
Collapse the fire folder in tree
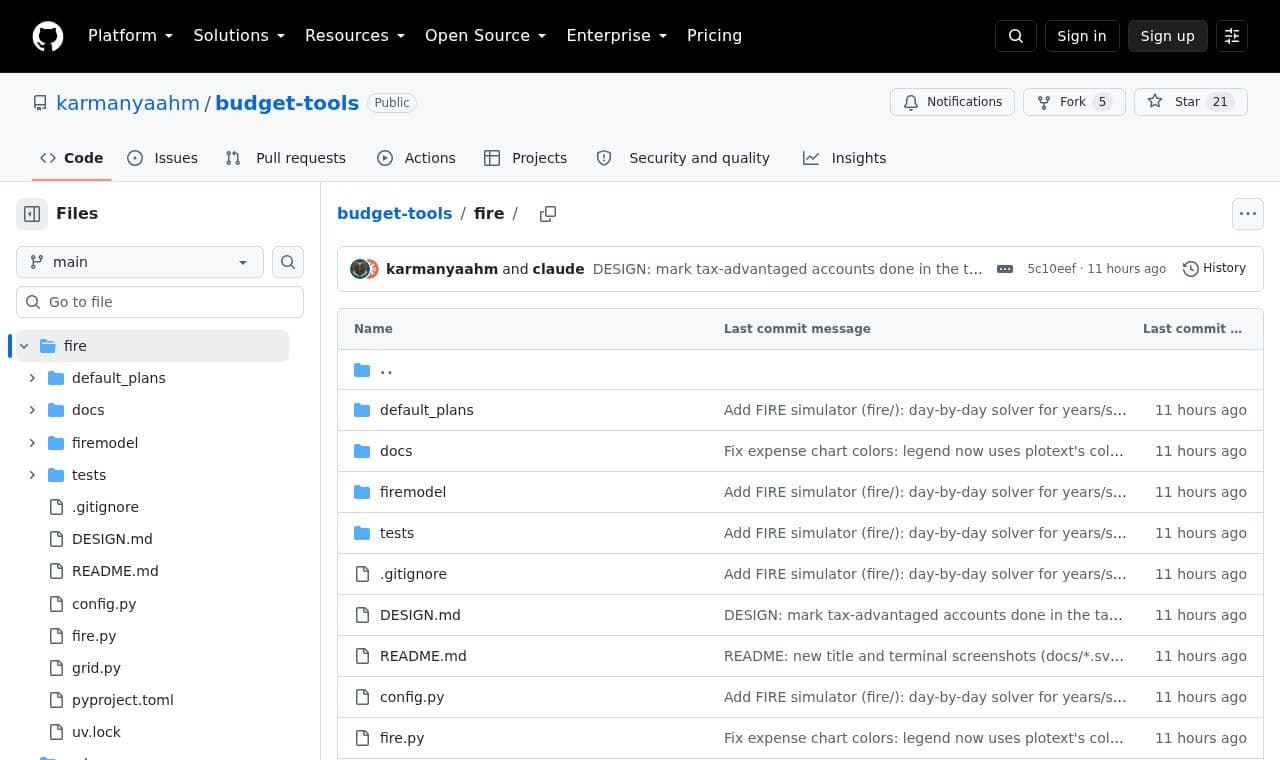pyautogui.click(x=24, y=346)
